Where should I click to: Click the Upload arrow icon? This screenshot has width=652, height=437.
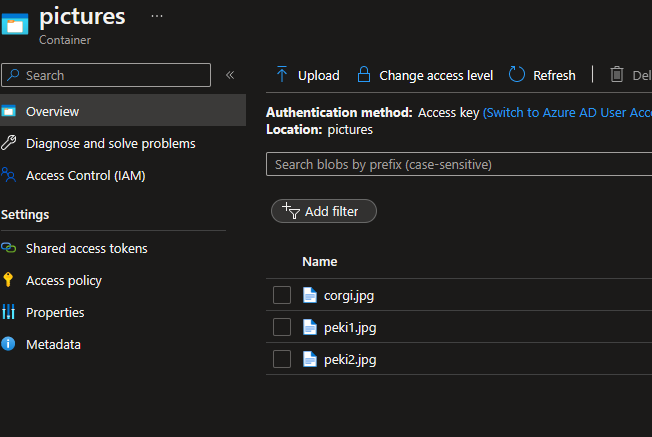(282, 74)
